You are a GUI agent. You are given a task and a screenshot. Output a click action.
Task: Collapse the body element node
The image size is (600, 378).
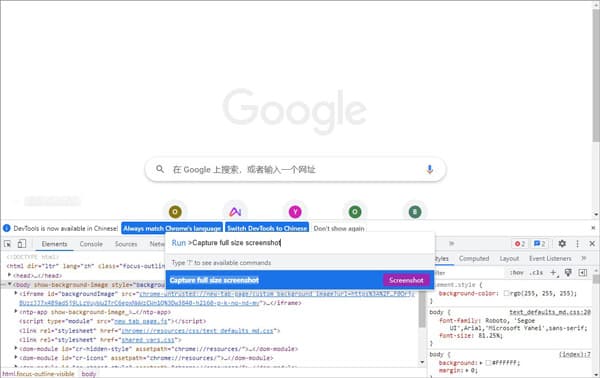(x=10, y=284)
